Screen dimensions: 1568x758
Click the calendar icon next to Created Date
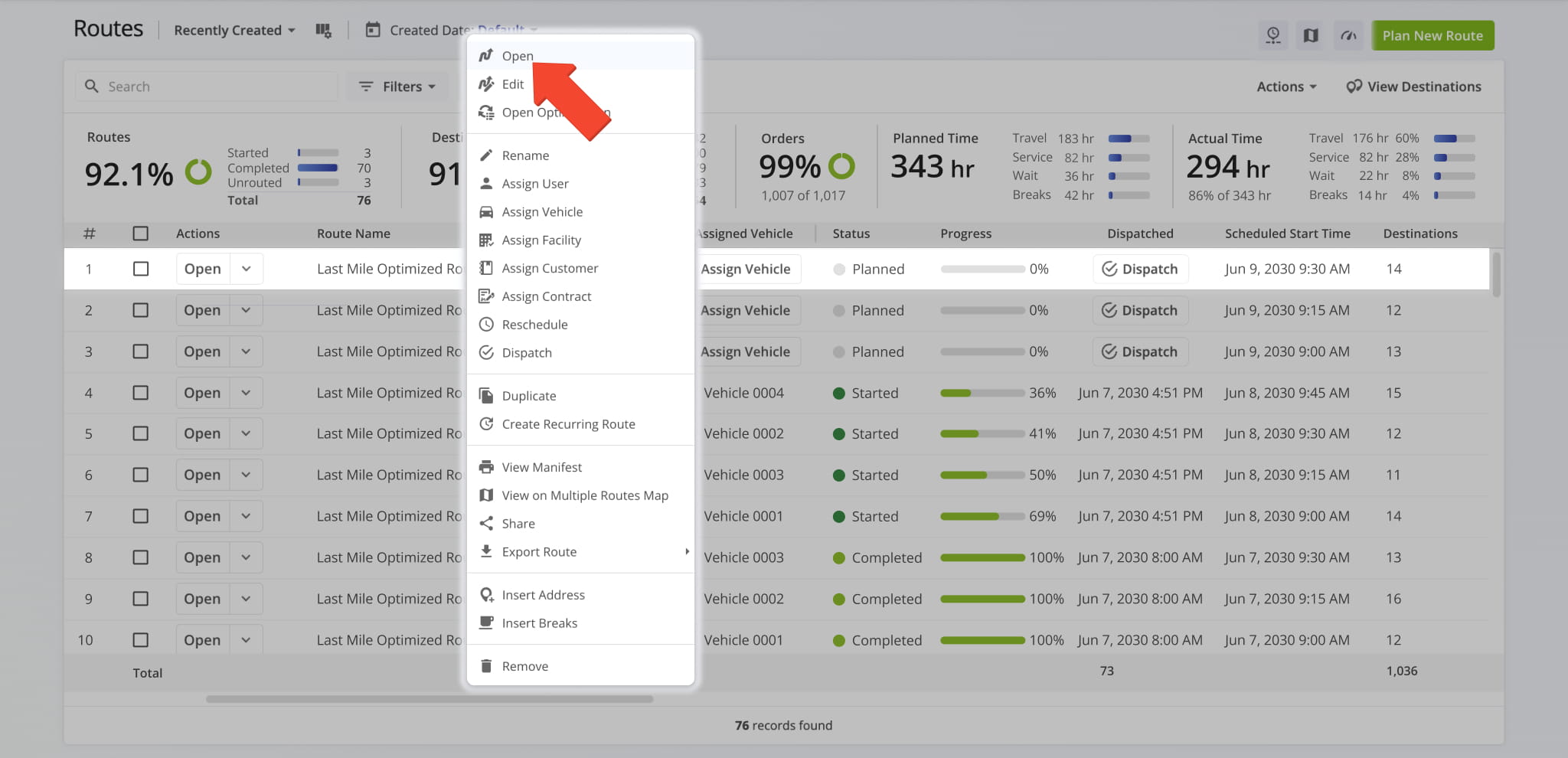click(x=372, y=30)
